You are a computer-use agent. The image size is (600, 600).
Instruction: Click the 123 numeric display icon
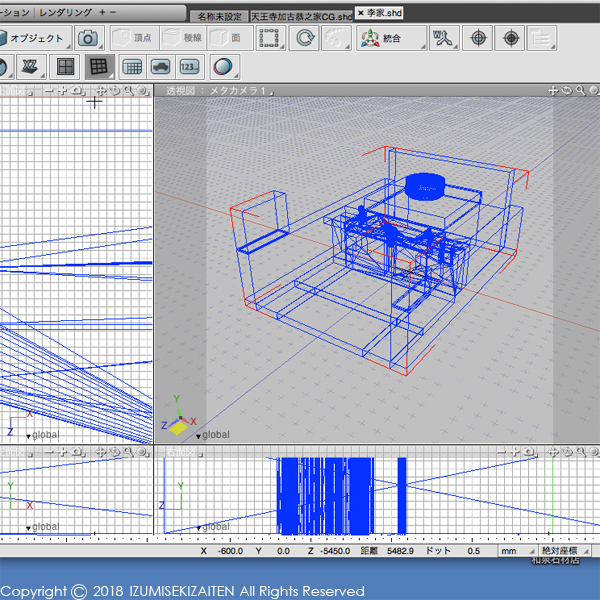point(189,67)
